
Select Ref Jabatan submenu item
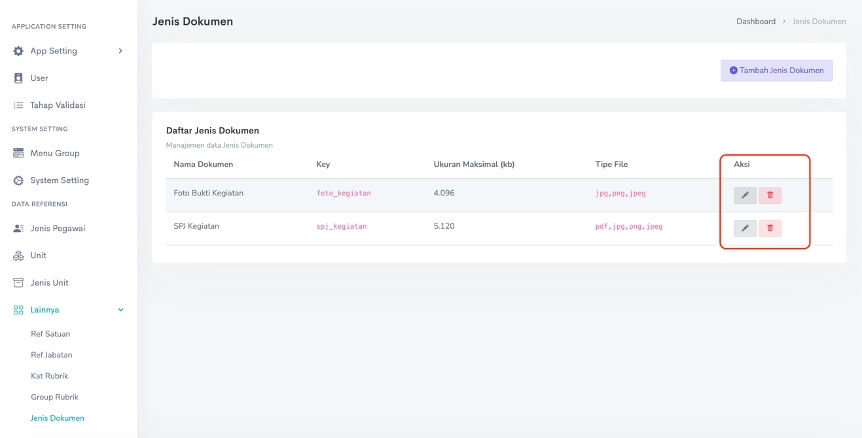52,355
